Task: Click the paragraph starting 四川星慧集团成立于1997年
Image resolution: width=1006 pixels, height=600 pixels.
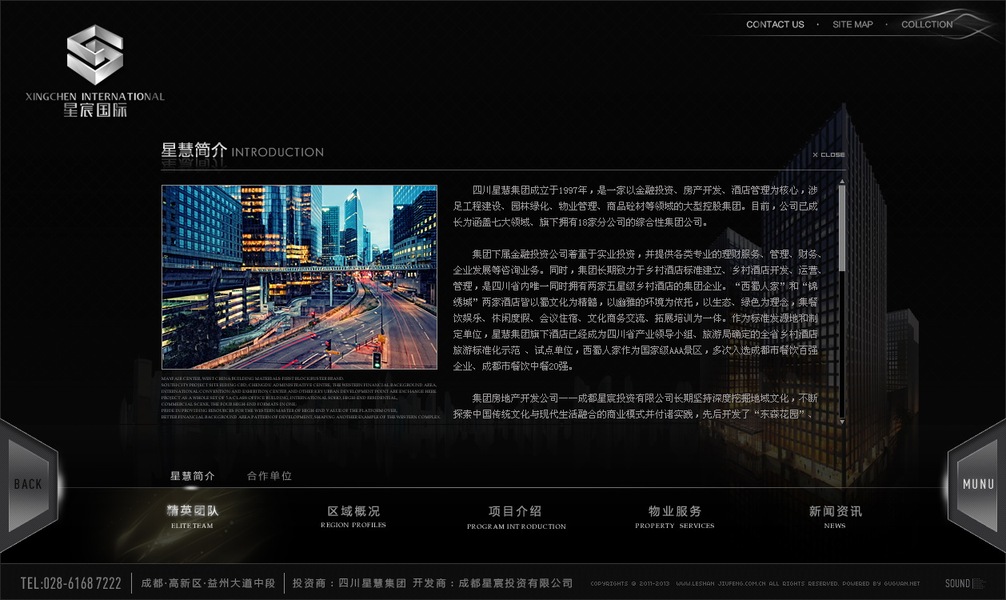Action: point(635,206)
